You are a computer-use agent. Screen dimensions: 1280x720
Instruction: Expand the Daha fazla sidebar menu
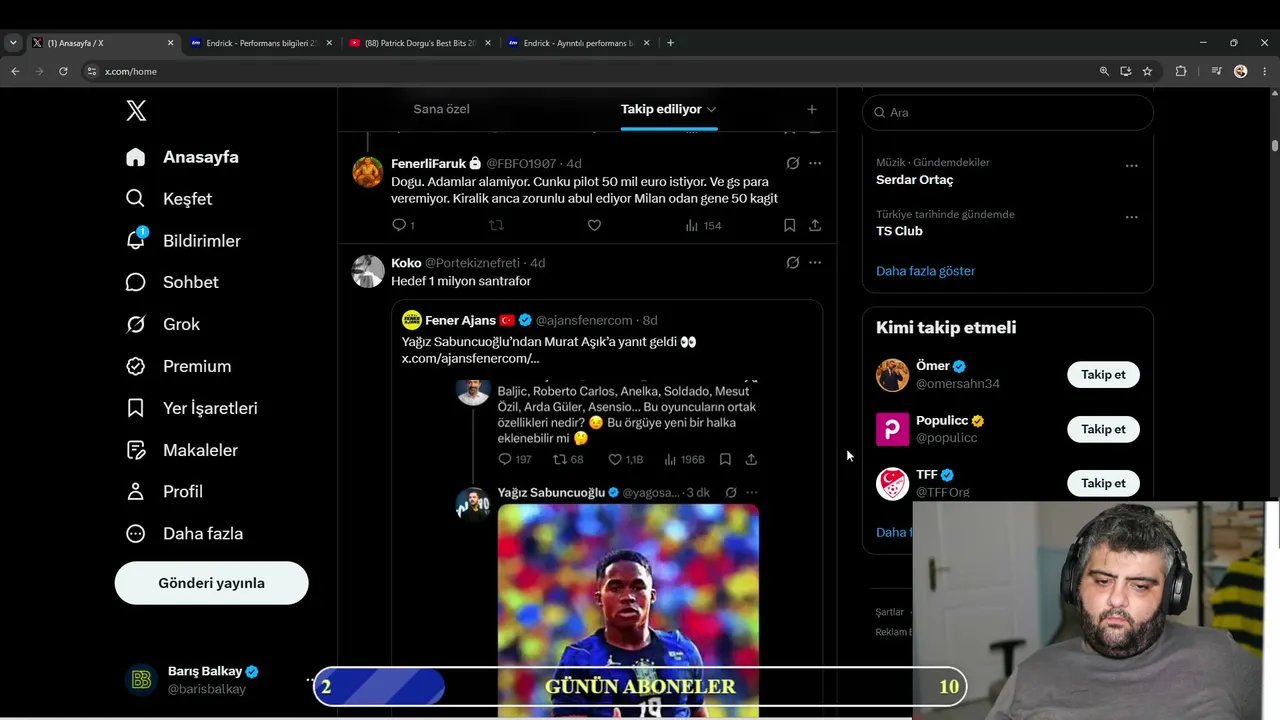click(184, 534)
